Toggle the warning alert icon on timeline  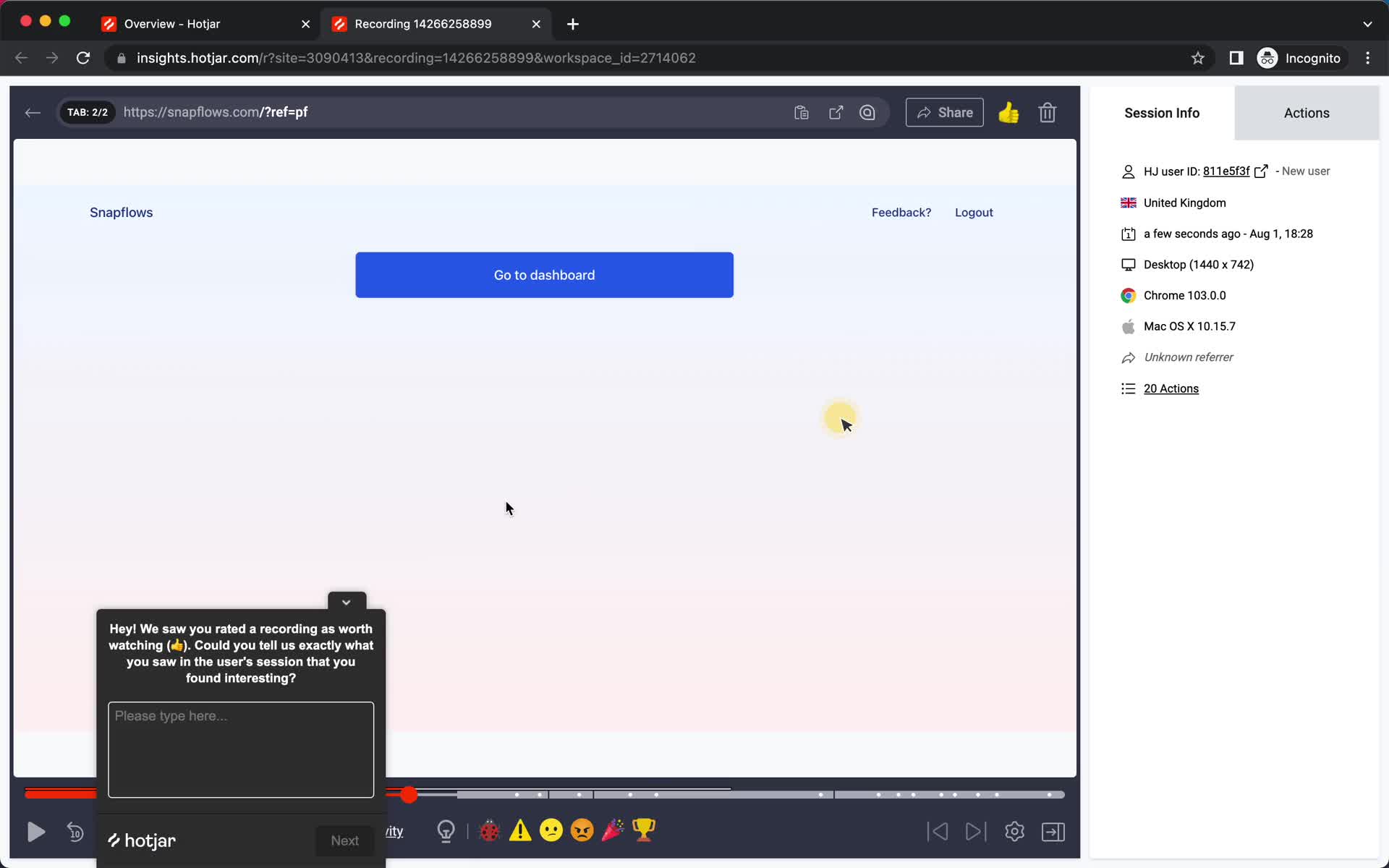(519, 831)
